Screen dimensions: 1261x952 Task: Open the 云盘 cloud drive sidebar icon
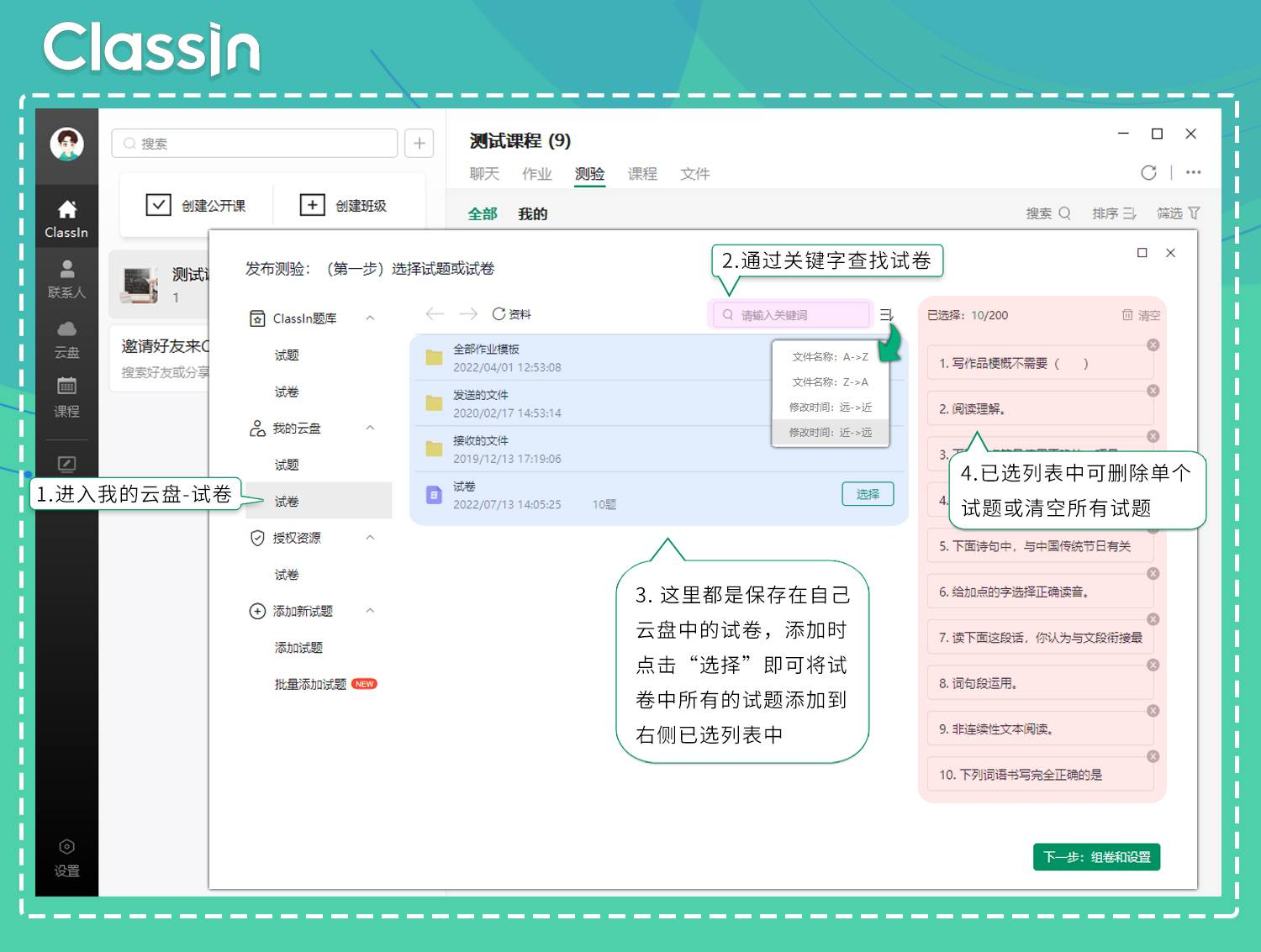[66, 339]
